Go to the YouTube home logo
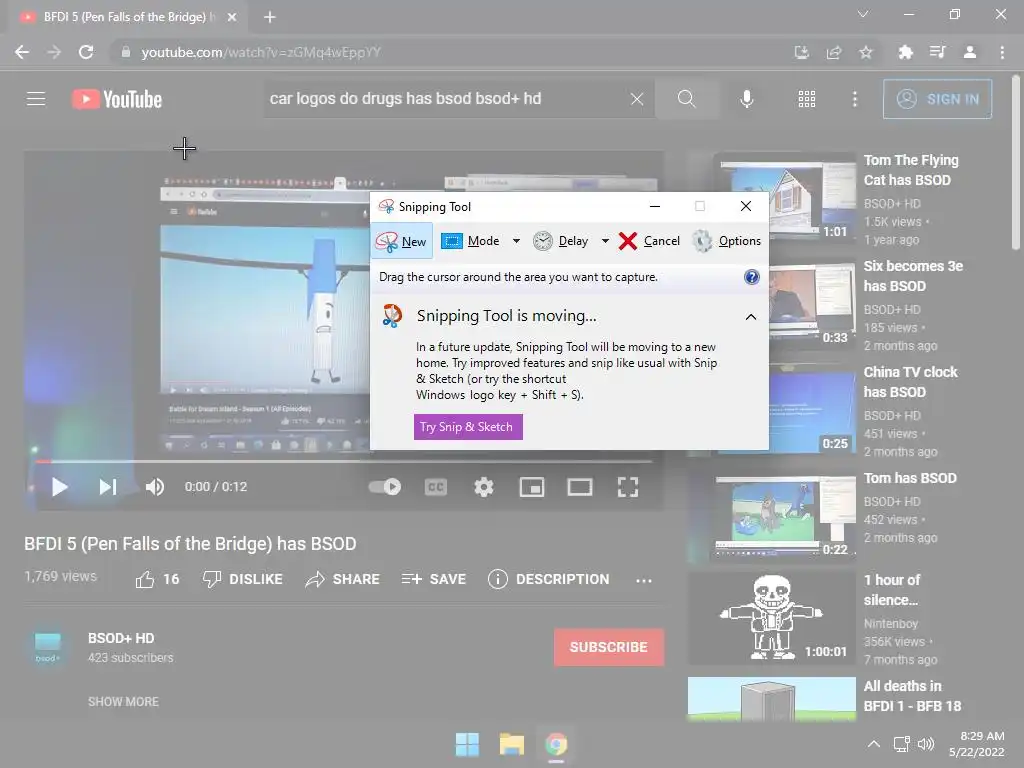The image size is (1024, 768). point(117,99)
